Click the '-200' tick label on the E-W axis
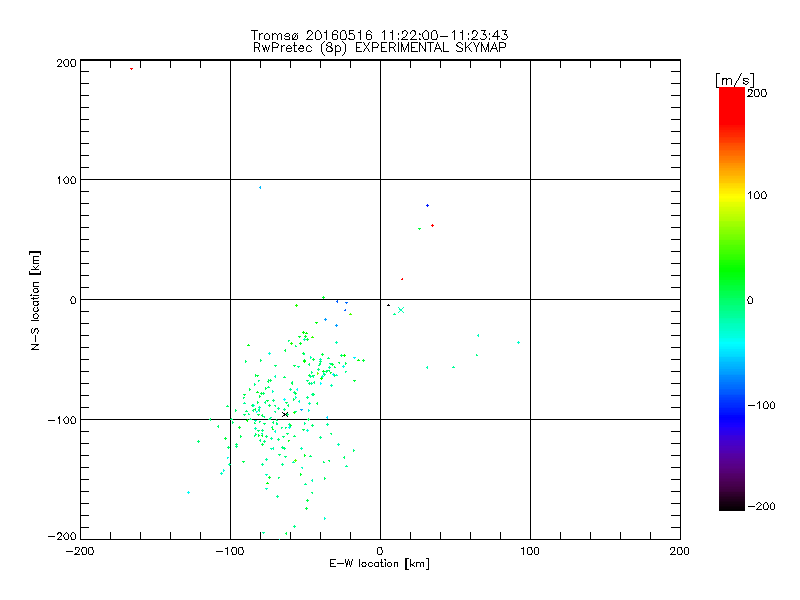The height and width of the screenshot is (600, 800). coord(81,551)
